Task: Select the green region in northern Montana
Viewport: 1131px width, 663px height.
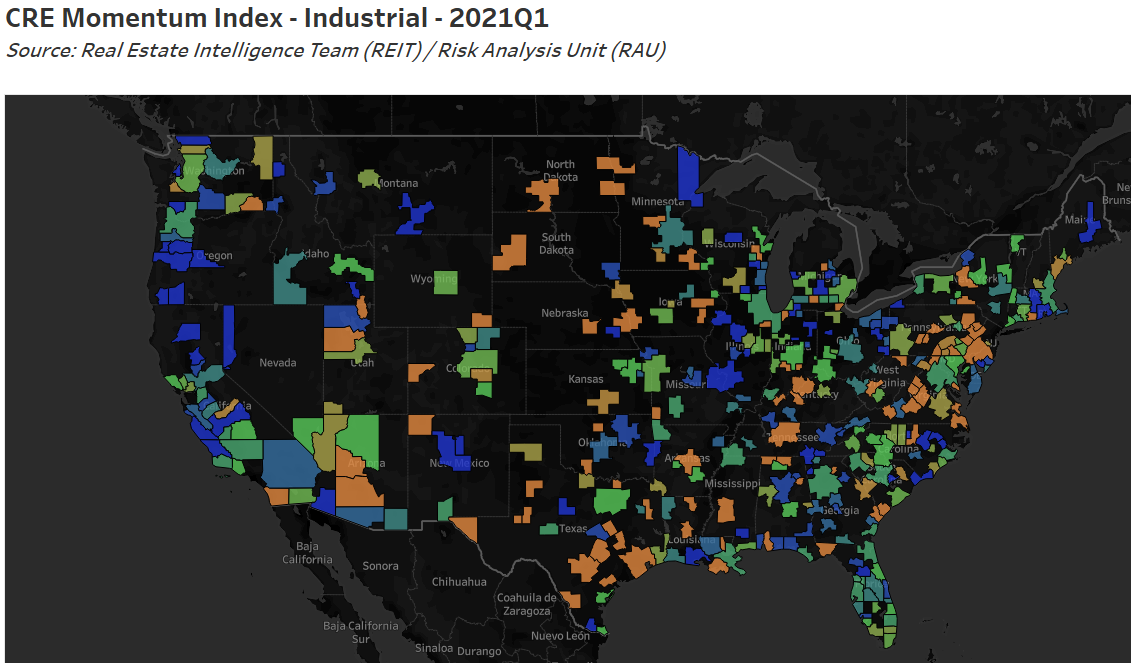Action: [367, 181]
